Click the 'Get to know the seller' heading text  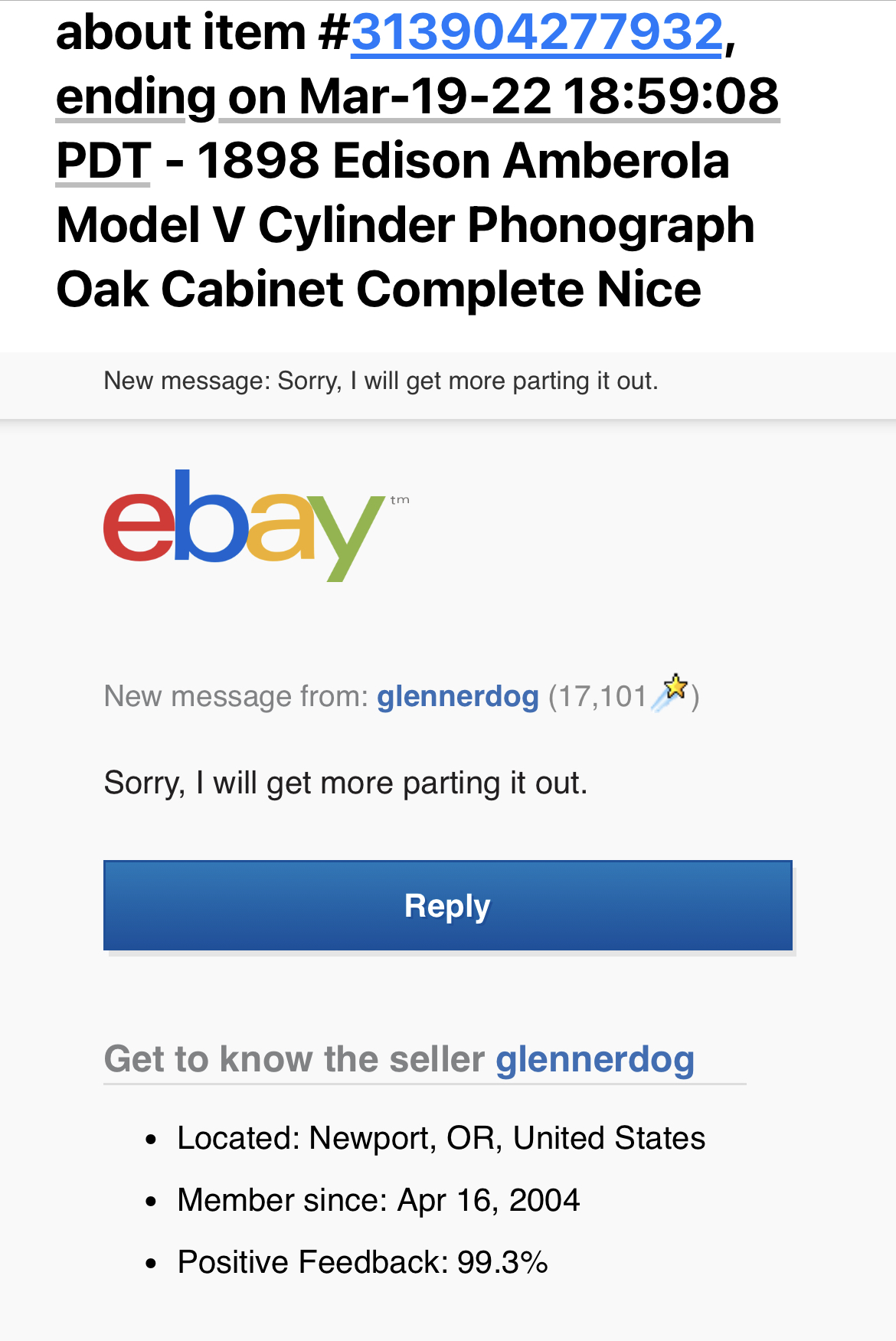click(x=294, y=1060)
